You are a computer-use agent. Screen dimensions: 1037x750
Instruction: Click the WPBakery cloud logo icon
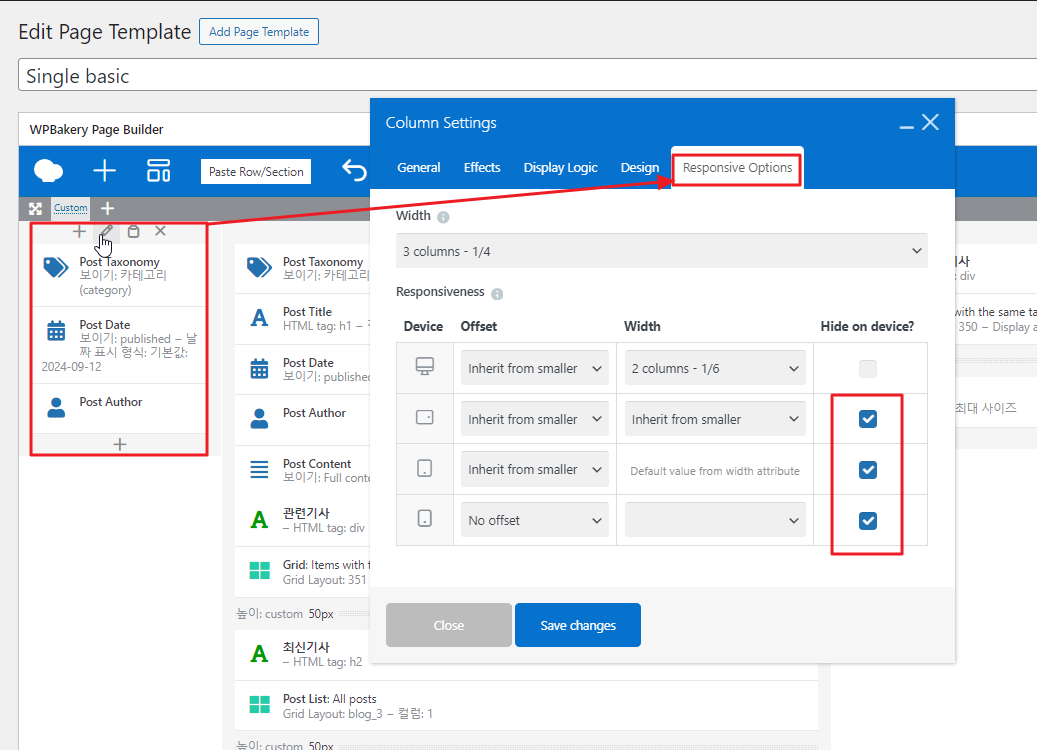[48, 171]
